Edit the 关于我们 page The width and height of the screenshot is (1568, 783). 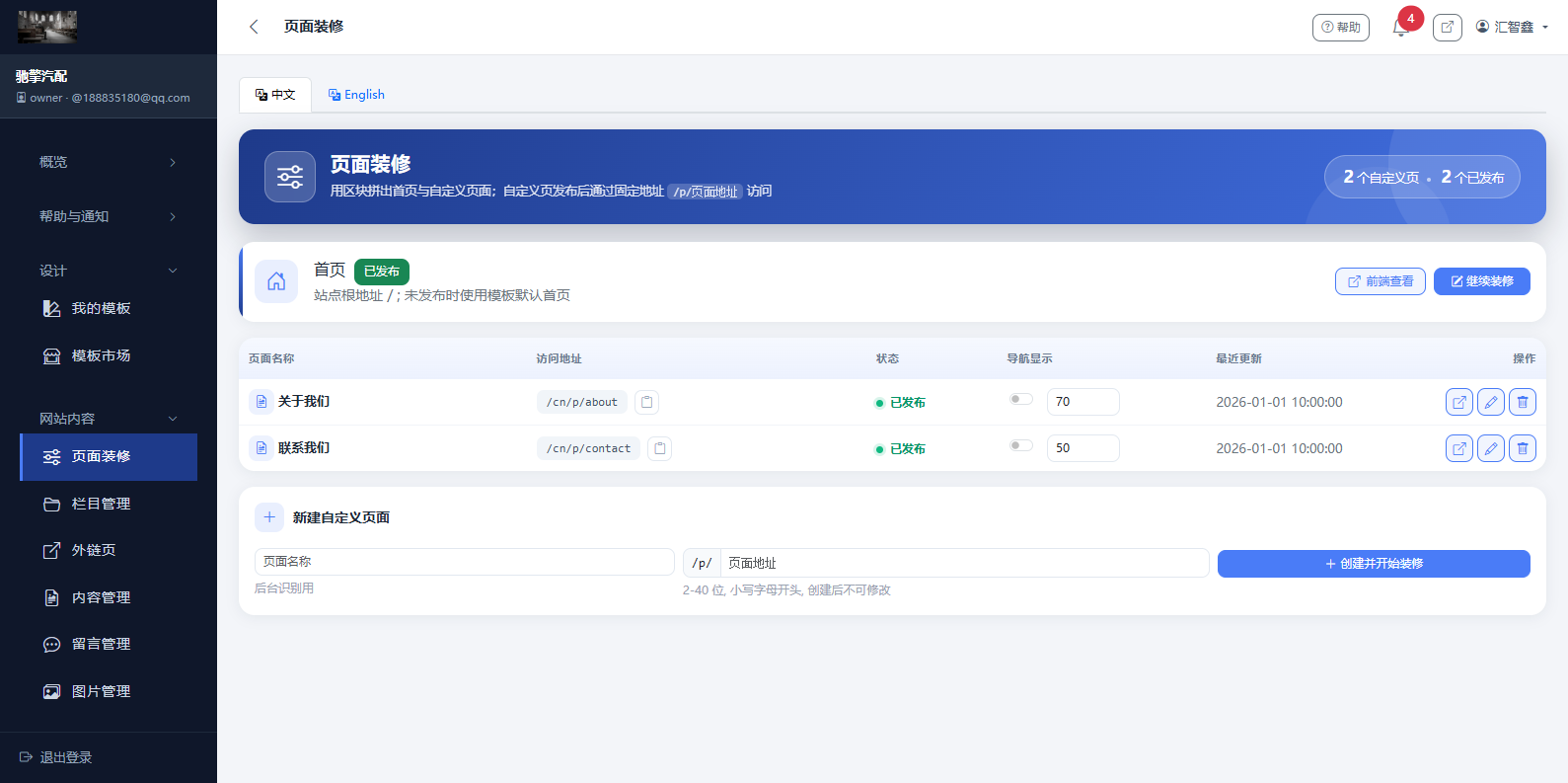point(1490,402)
